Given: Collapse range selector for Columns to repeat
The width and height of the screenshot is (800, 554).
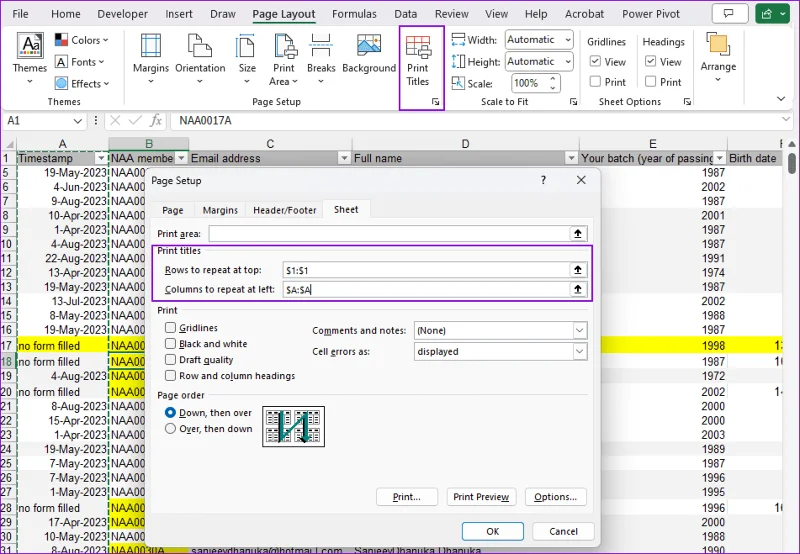Looking at the screenshot, I should (578, 289).
